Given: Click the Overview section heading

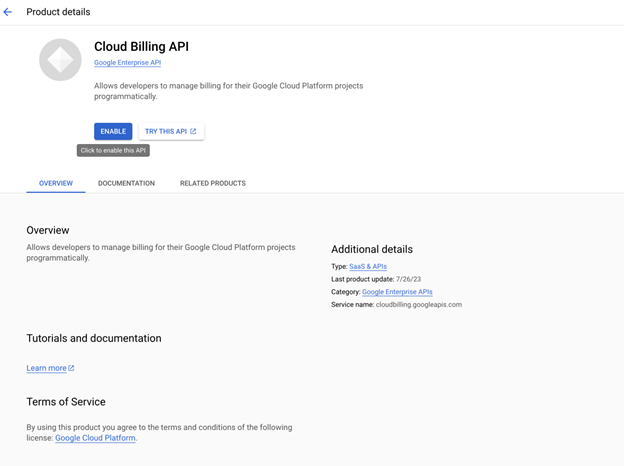Looking at the screenshot, I should [48, 230].
